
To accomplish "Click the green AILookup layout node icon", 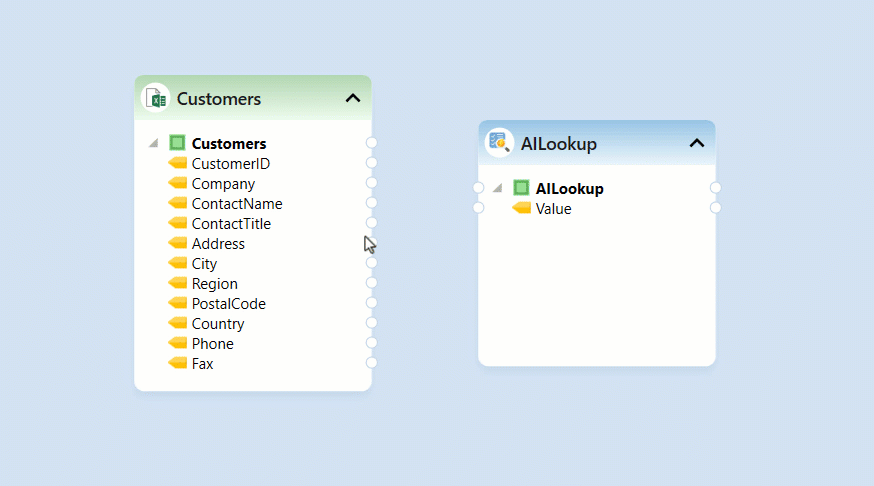I will [521, 188].
